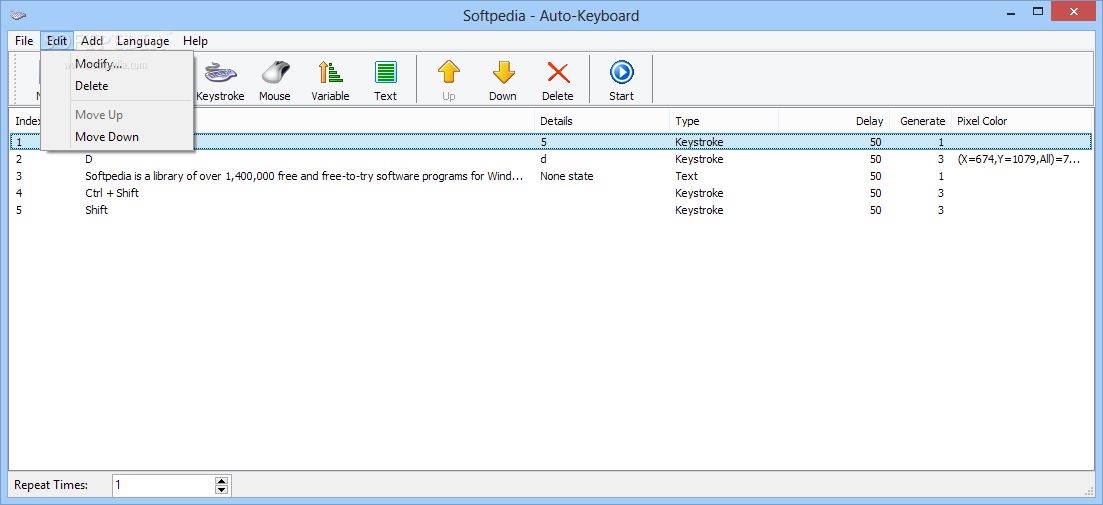Click the Text toolbar icon

[385, 72]
